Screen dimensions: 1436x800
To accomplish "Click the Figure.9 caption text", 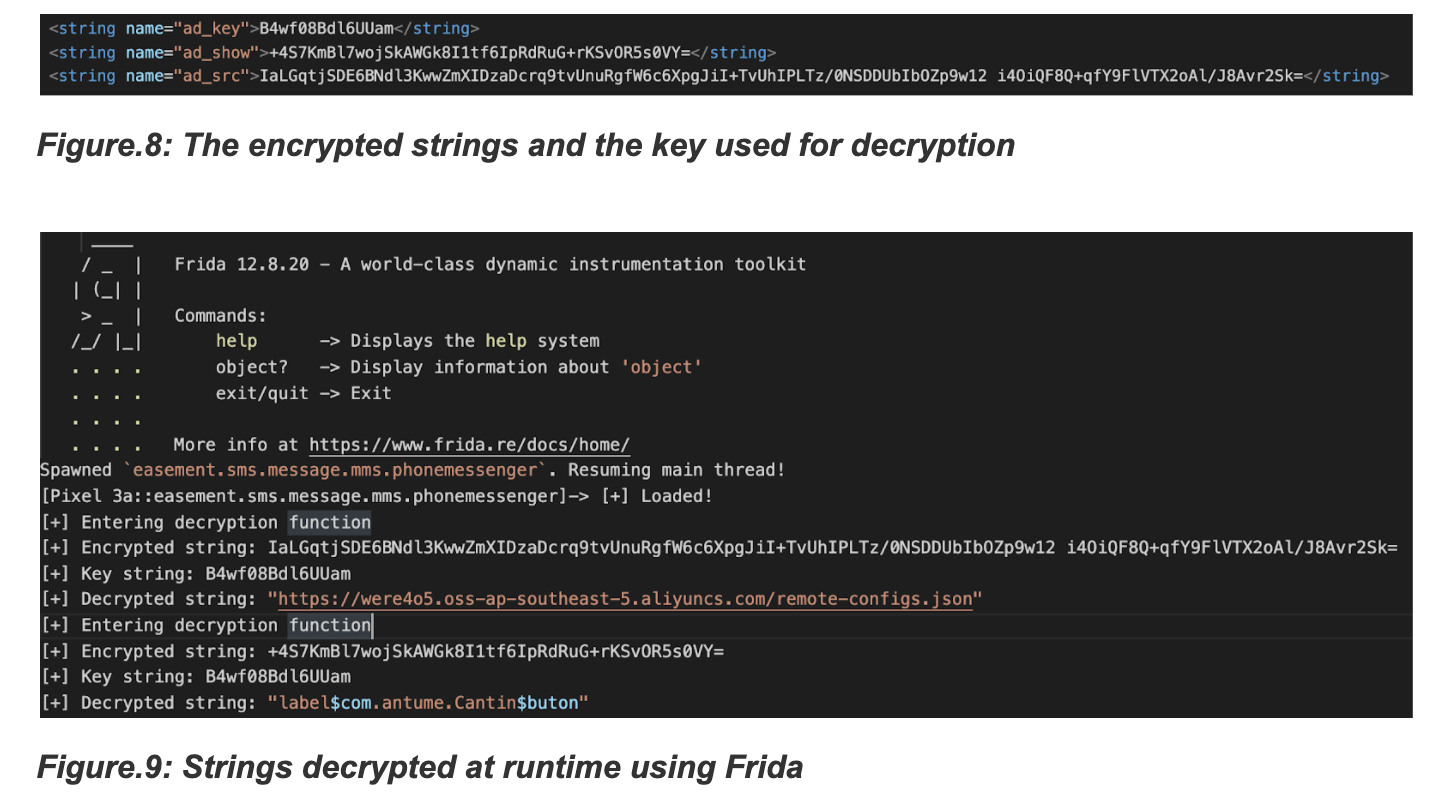I will click(420, 767).
